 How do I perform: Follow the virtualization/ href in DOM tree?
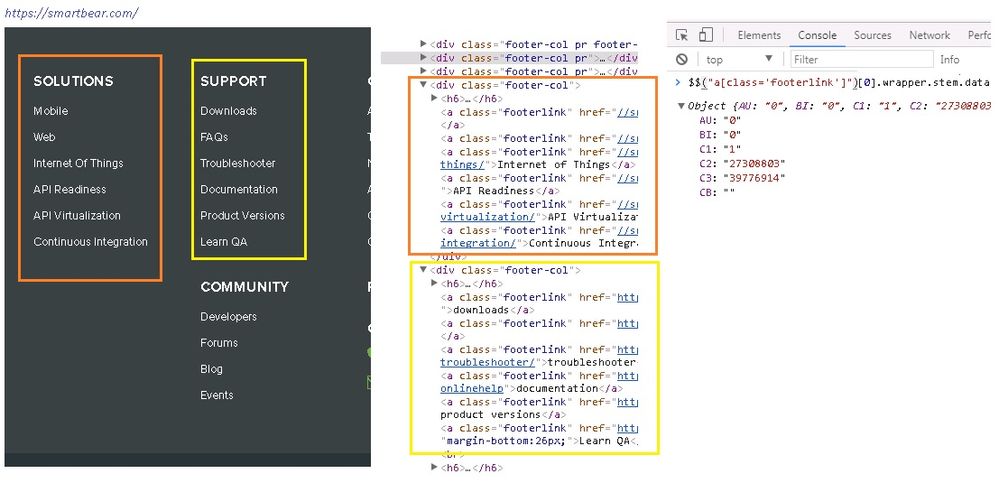[487, 217]
